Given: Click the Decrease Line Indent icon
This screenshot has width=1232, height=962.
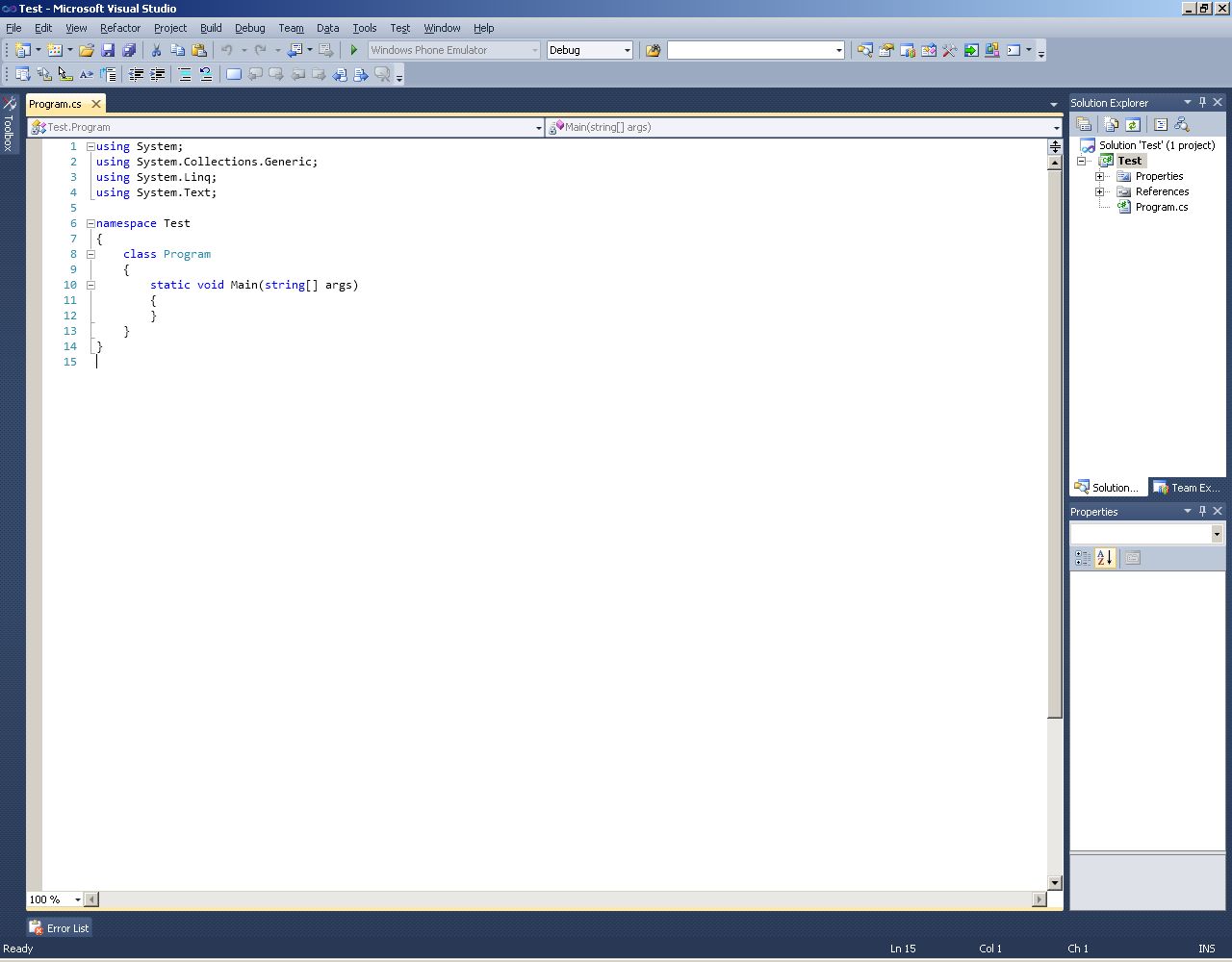Looking at the screenshot, I should pos(137,74).
